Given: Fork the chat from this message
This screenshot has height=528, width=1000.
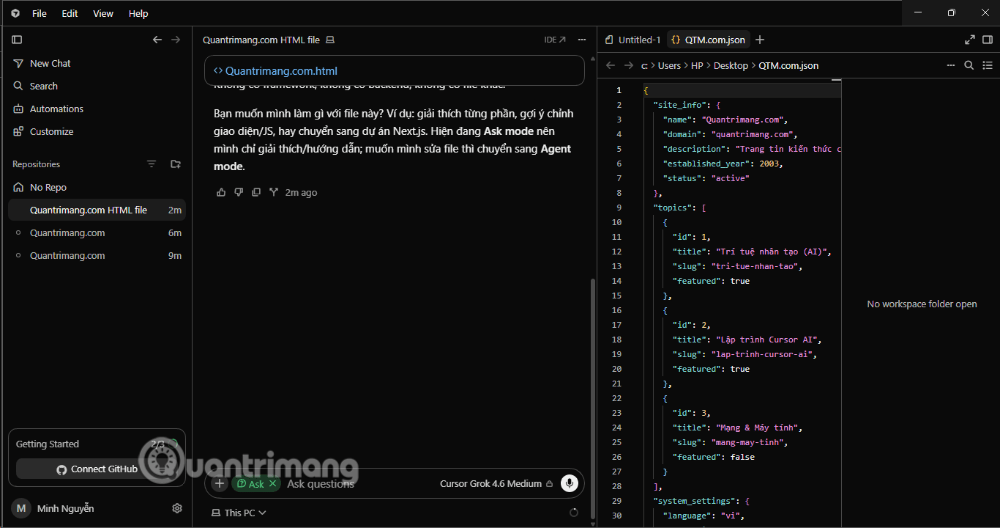Looking at the screenshot, I should (x=274, y=192).
